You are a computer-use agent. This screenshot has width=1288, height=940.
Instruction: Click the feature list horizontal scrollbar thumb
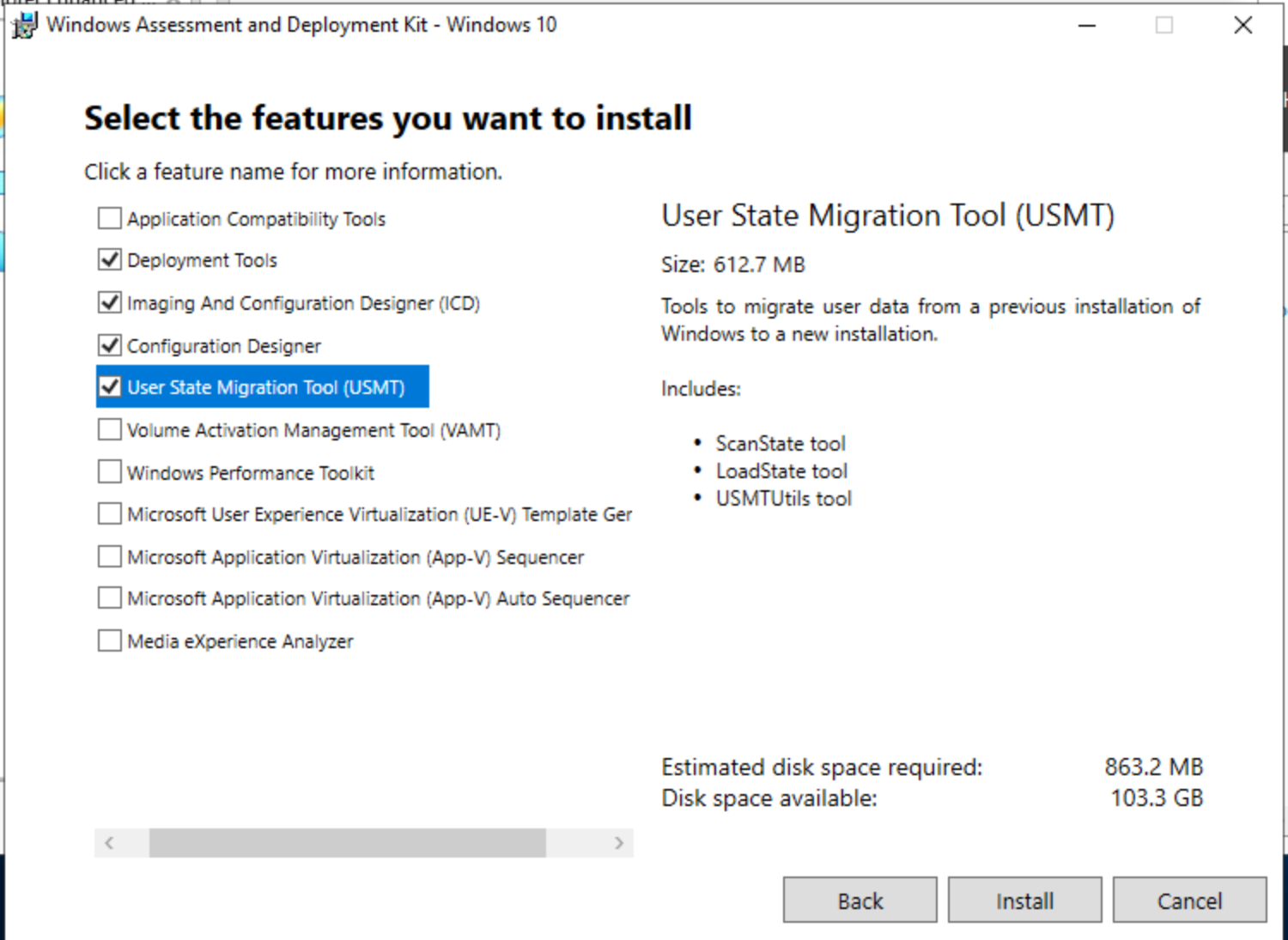(347, 843)
